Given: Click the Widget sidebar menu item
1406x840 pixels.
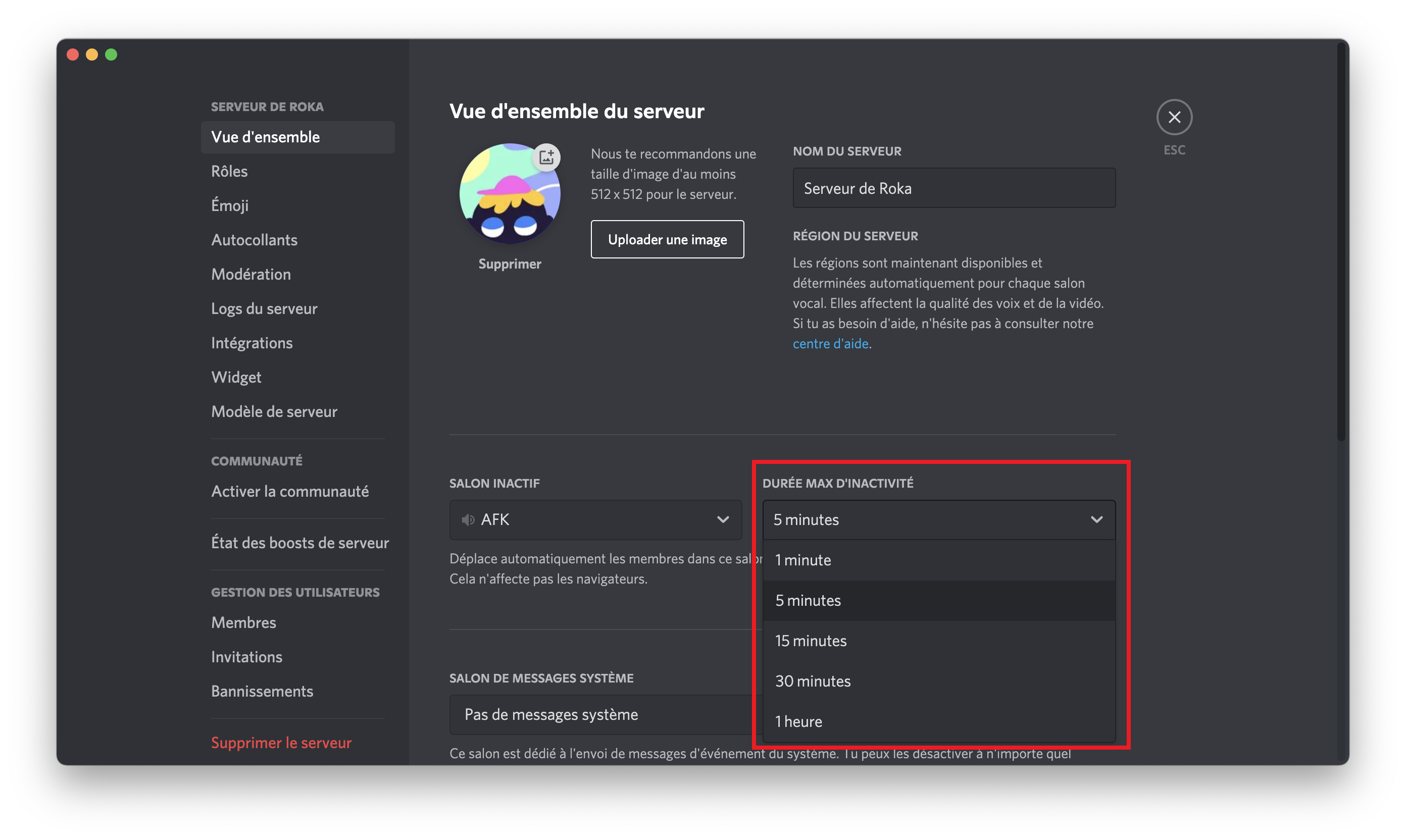Looking at the screenshot, I should tap(237, 376).
